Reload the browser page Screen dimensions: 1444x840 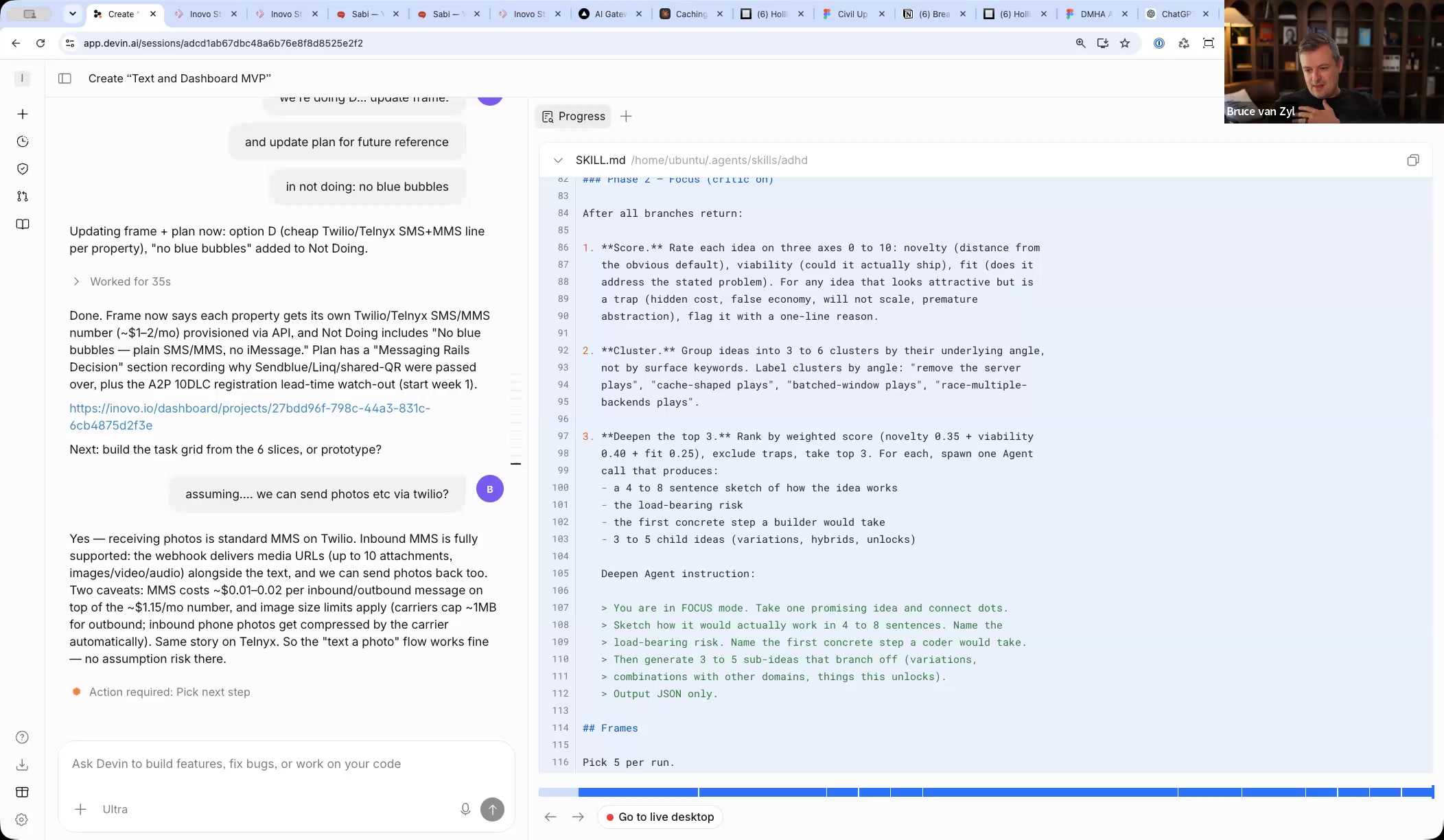[x=40, y=43]
